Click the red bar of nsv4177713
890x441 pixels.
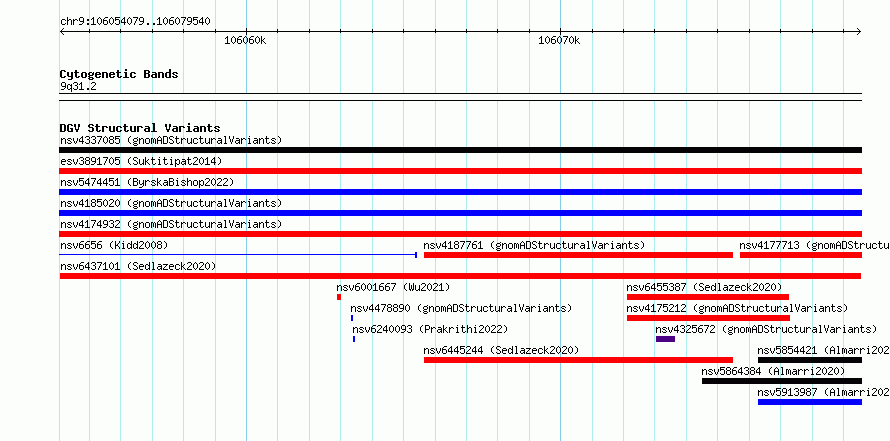[x=801, y=255]
